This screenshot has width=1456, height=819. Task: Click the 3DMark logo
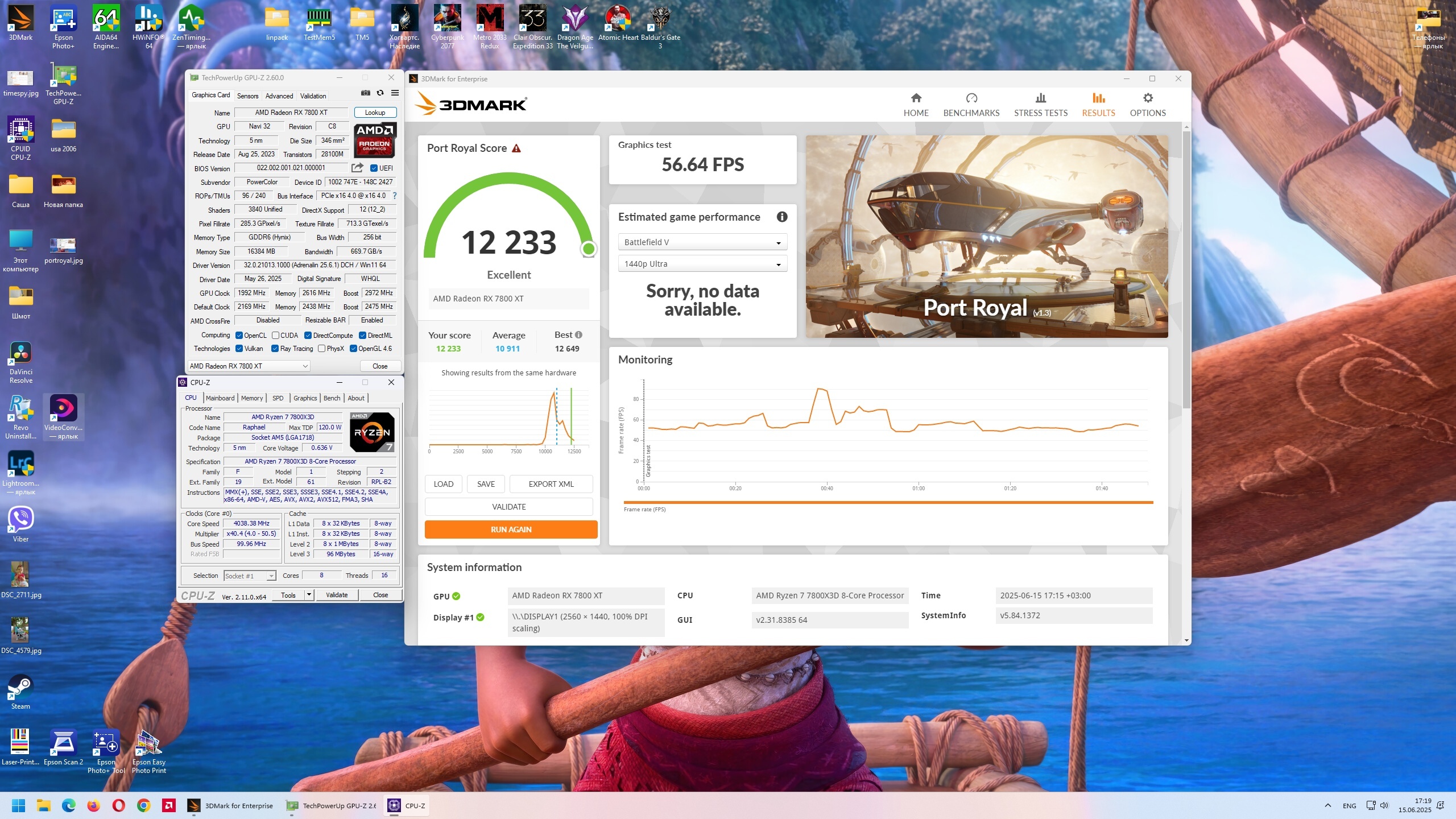(471, 104)
